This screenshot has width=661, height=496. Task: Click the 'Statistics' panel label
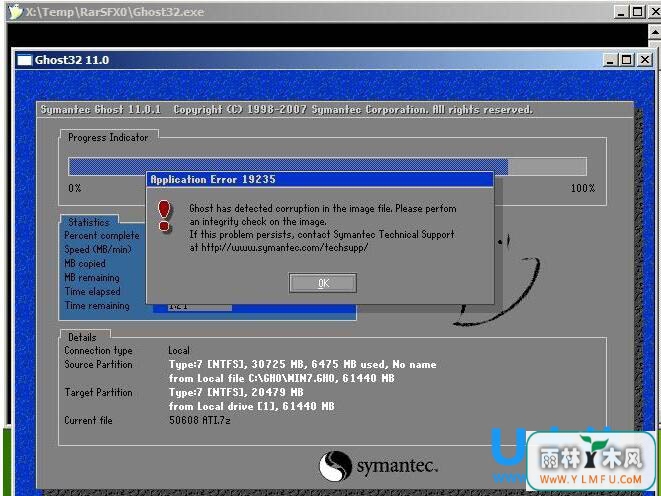pyautogui.click(x=89, y=222)
